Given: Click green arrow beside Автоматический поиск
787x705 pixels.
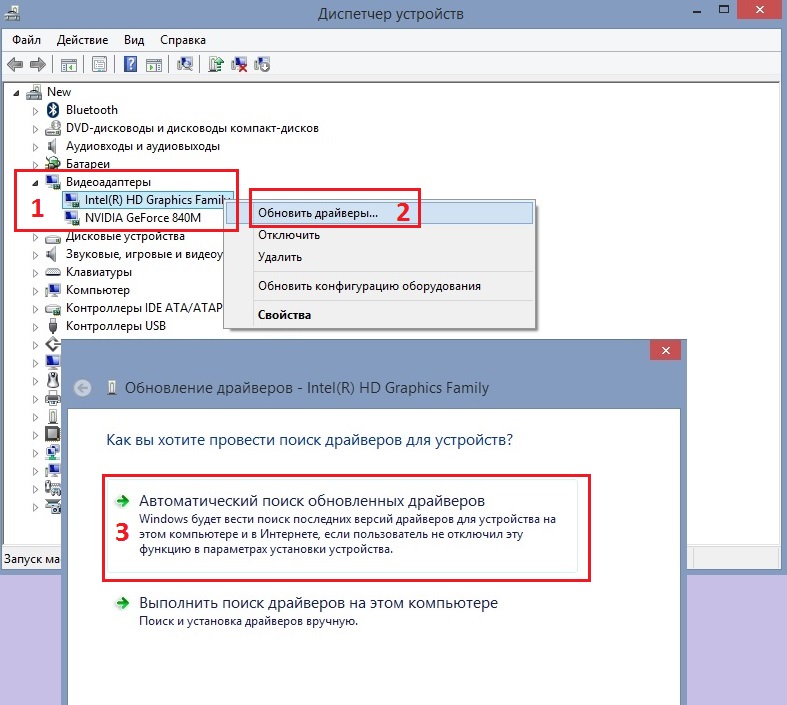Looking at the screenshot, I should 122,500.
